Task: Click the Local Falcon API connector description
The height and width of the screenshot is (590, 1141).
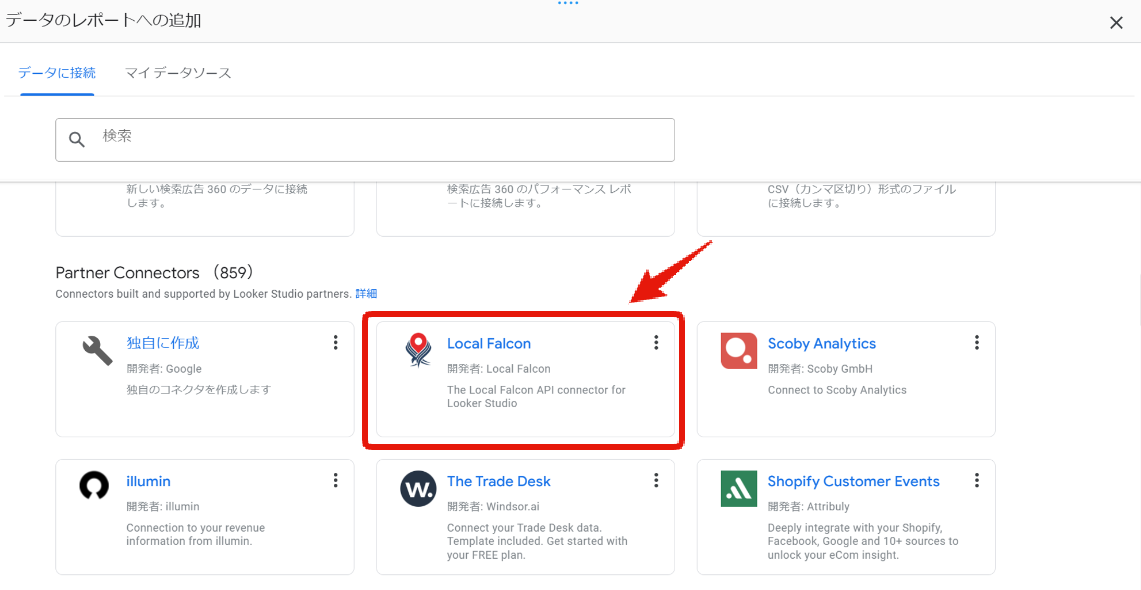Action: point(536,396)
